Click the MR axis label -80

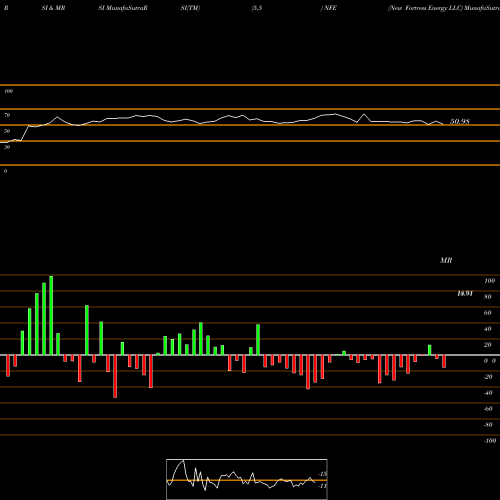tap(488, 425)
